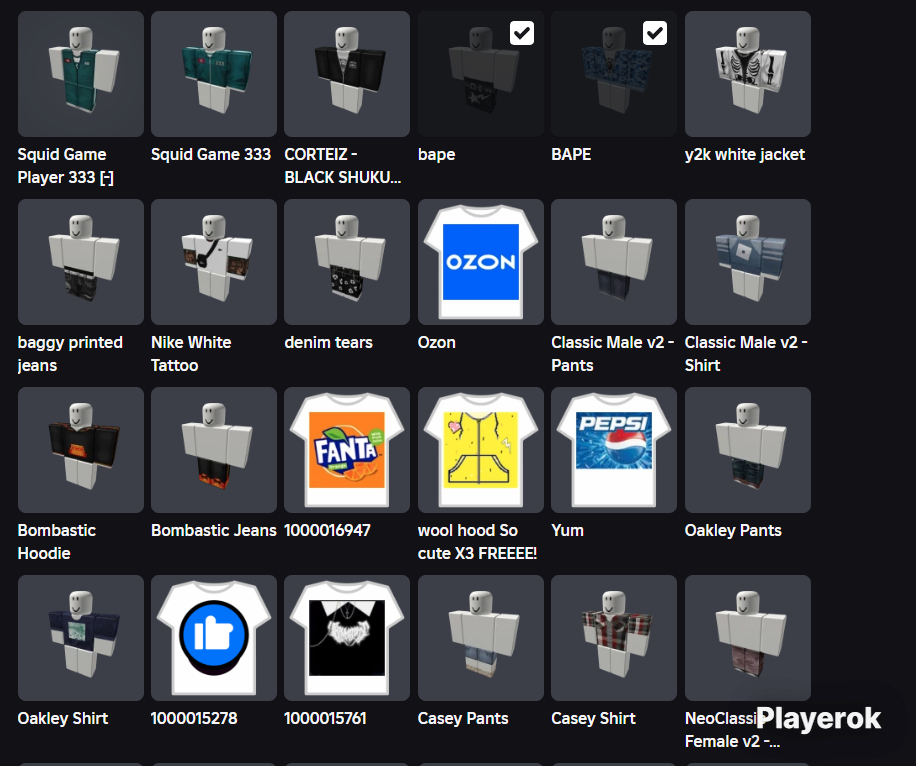
Task: Select the Squid Game Player 333 [-] thumbnail
Action: [81, 74]
